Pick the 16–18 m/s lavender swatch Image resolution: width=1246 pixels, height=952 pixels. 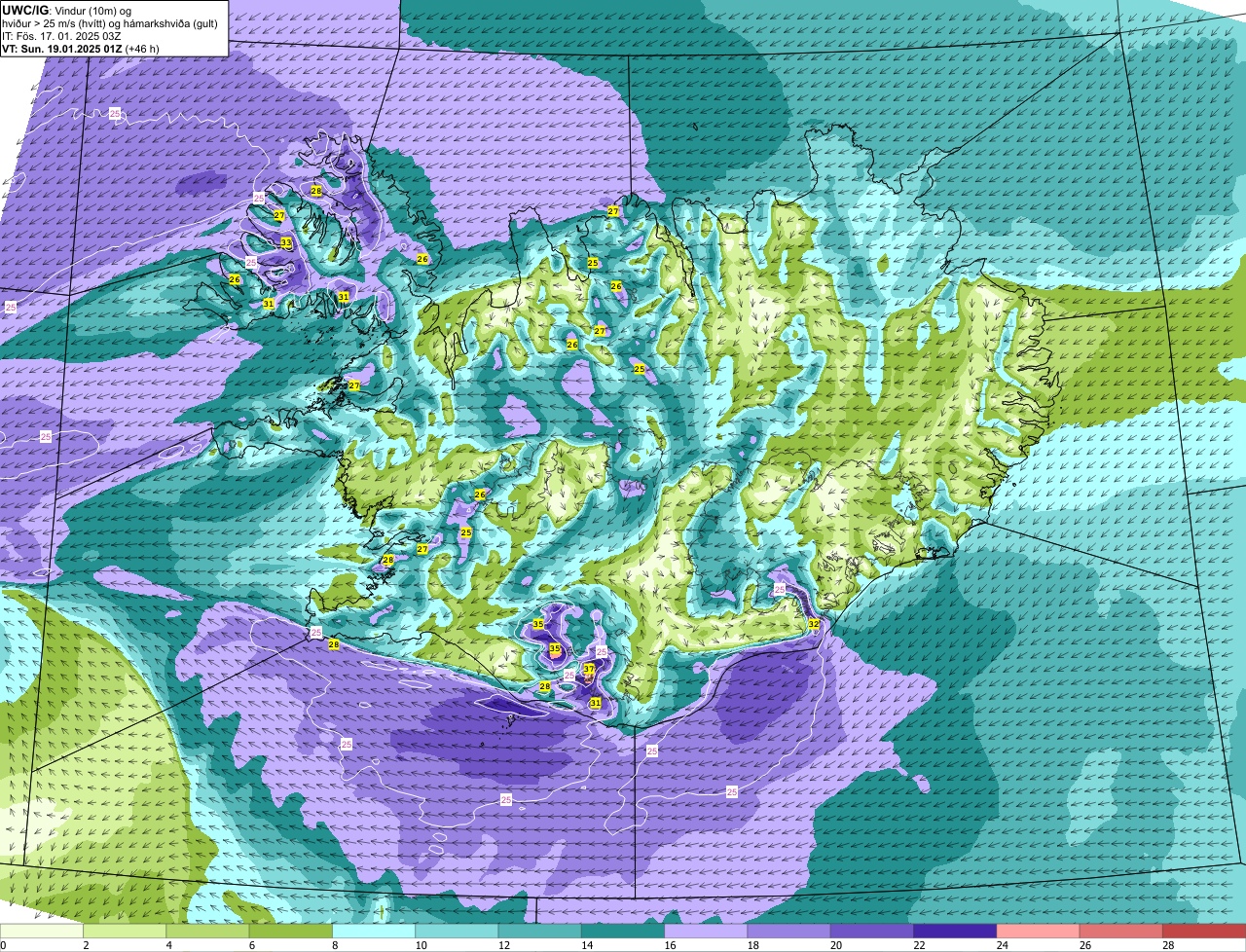pyautogui.click(x=706, y=931)
